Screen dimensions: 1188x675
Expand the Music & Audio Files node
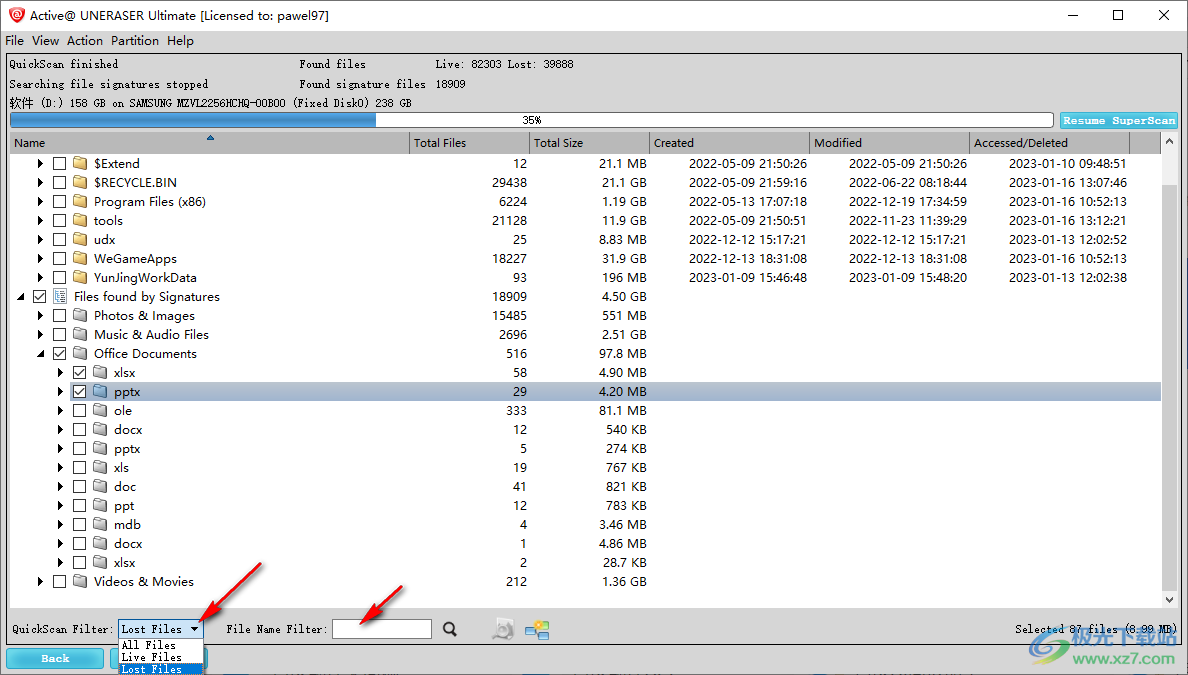40,334
